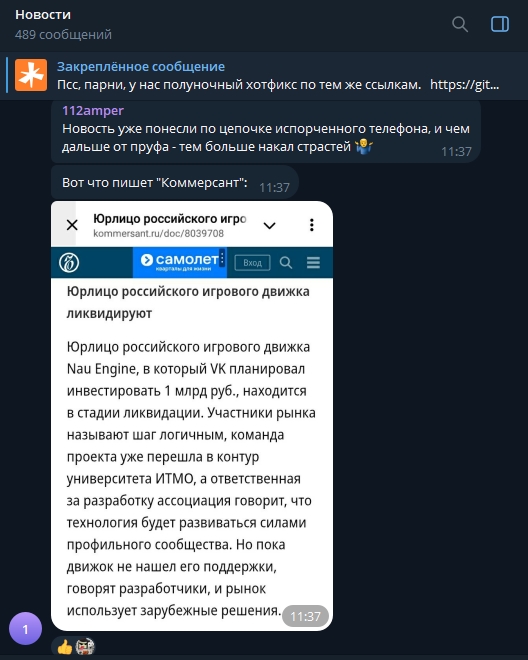The height and width of the screenshot is (660, 528).
Task: Open the Kommersant hamburger menu
Action: pyautogui.click(x=313, y=262)
